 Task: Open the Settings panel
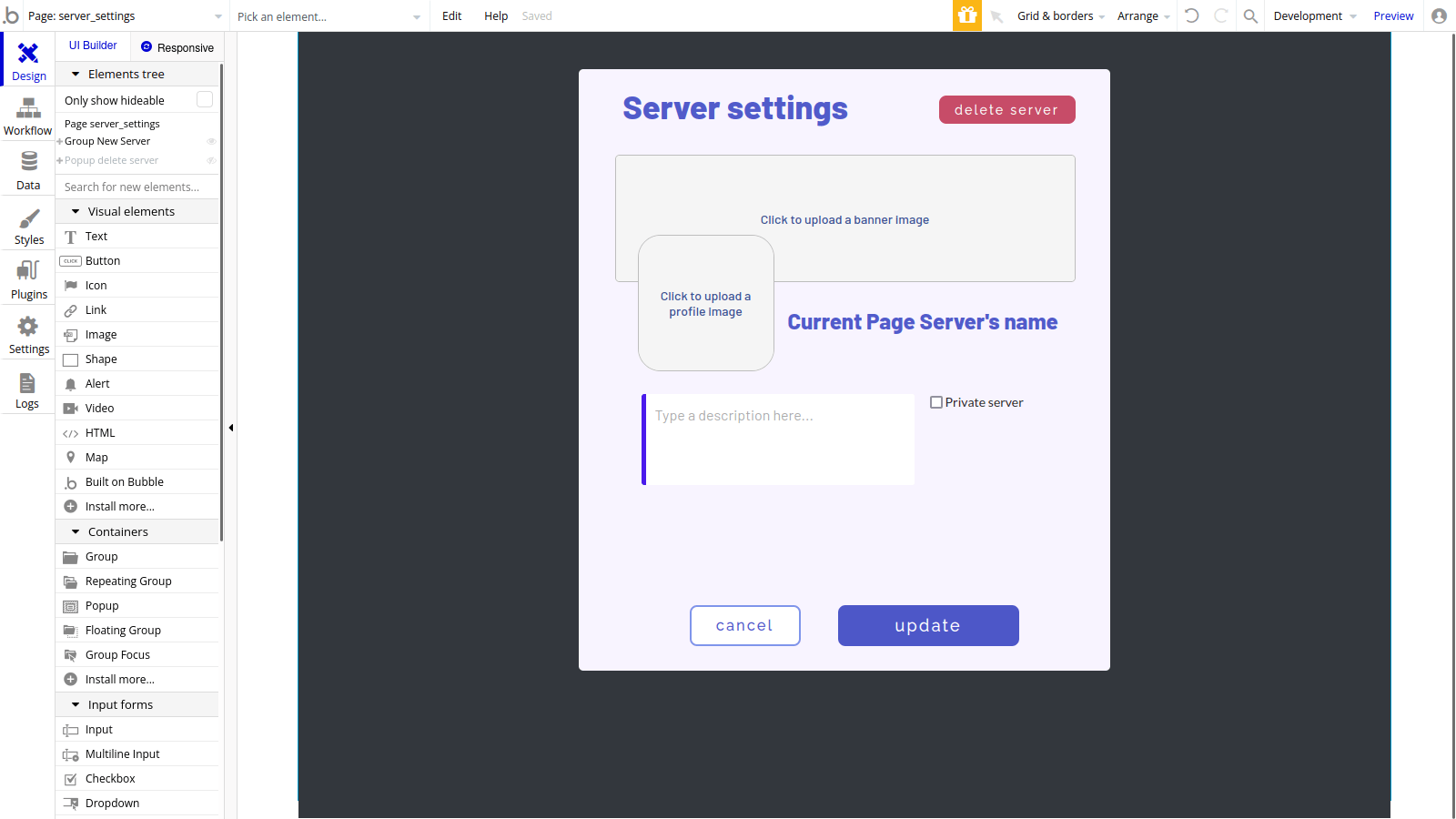point(27,333)
